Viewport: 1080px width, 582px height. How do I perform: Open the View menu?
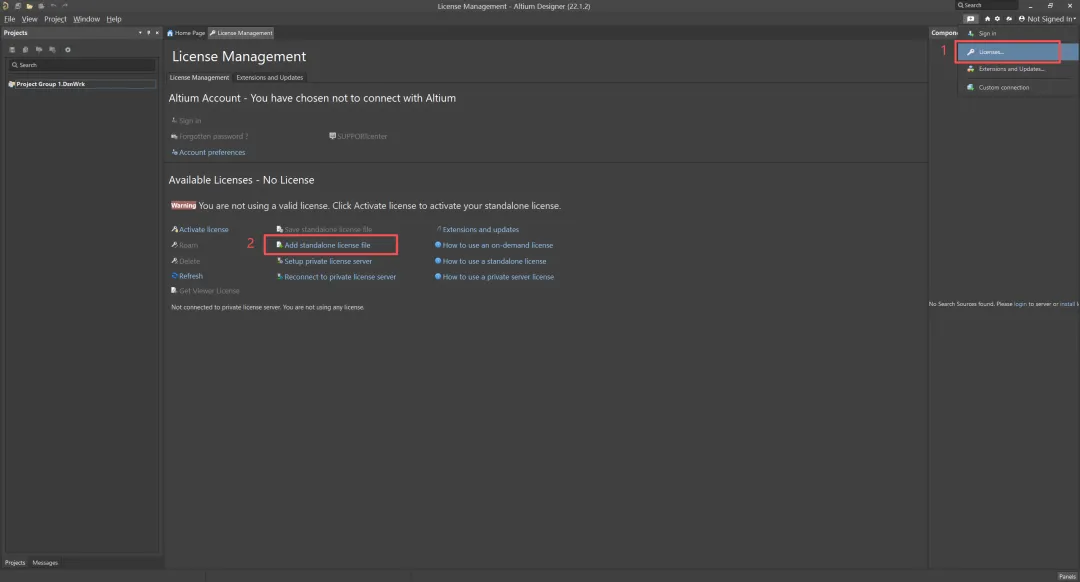tap(29, 19)
